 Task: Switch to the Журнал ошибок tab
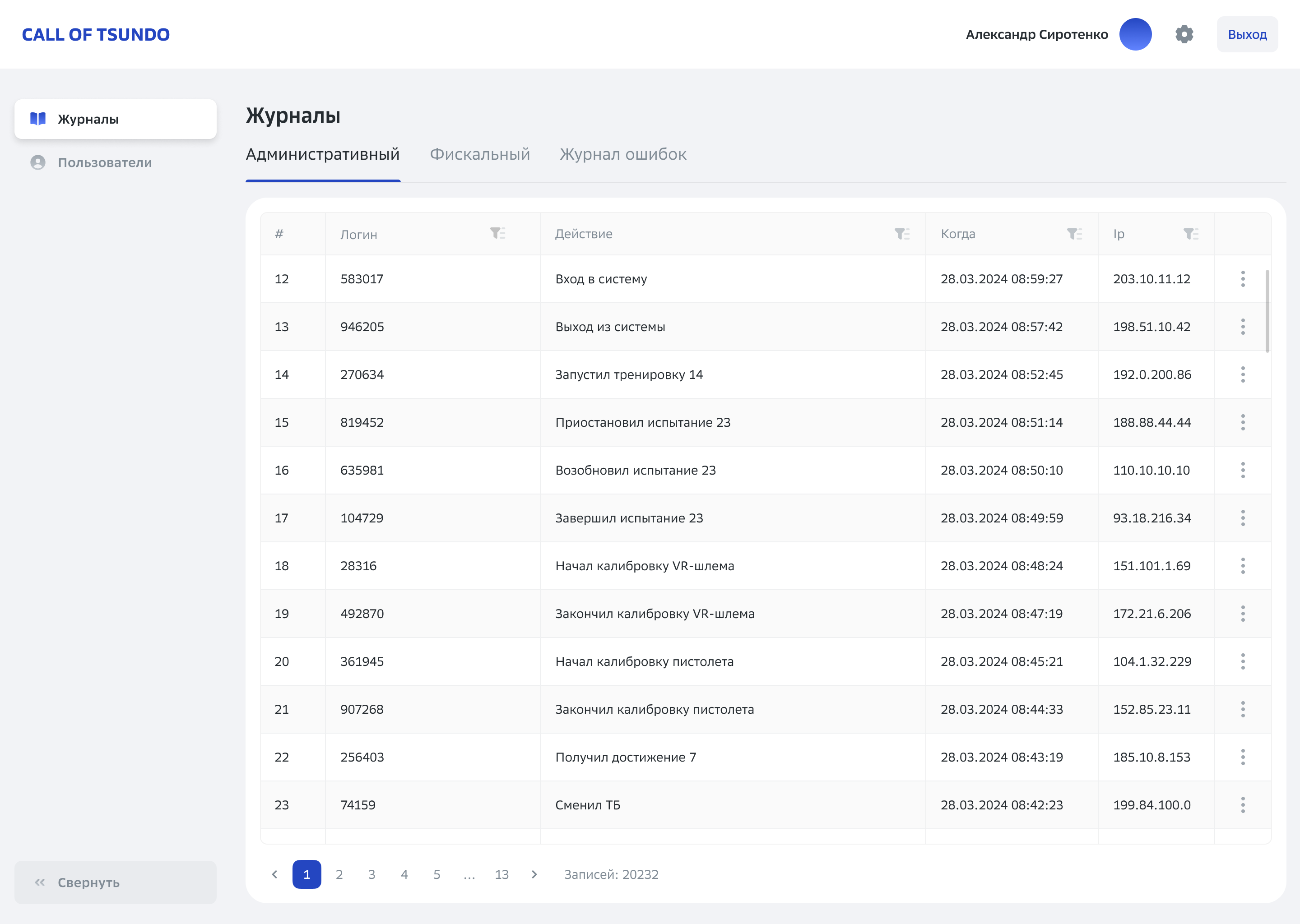point(622,154)
